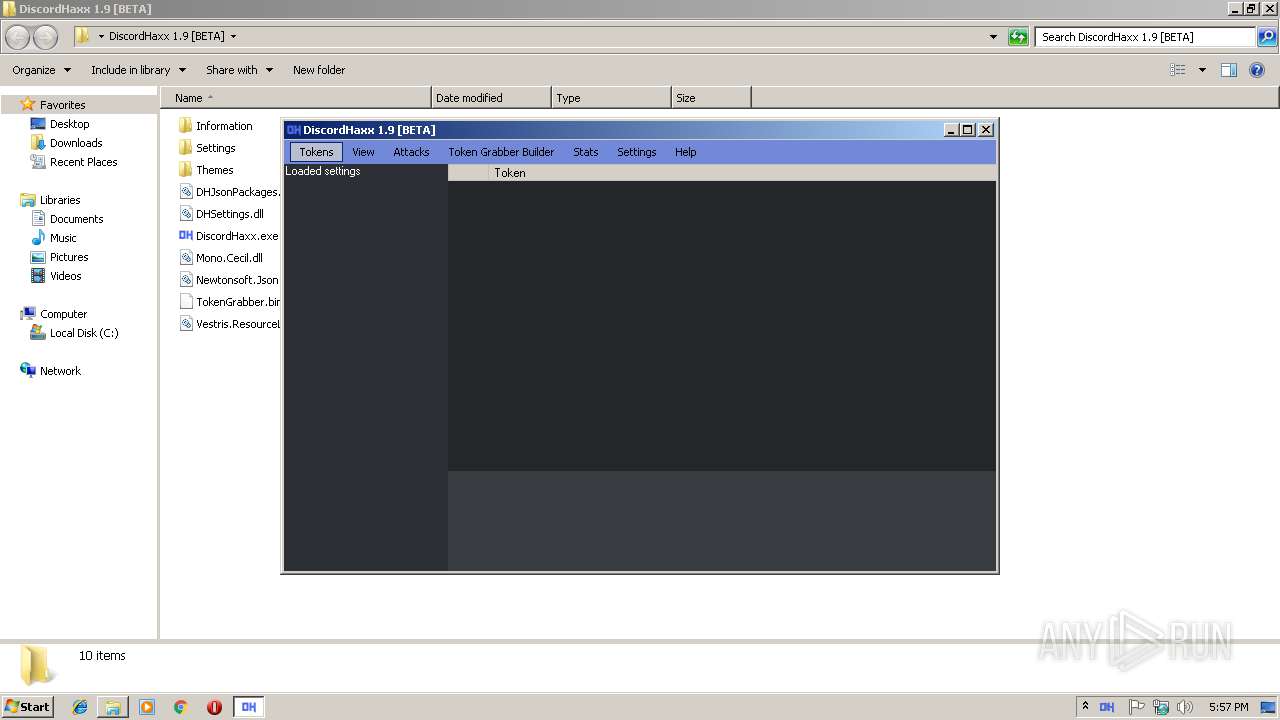Launch Opera from the taskbar
Viewport: 1280px width, 720px height.
(214, 707)
